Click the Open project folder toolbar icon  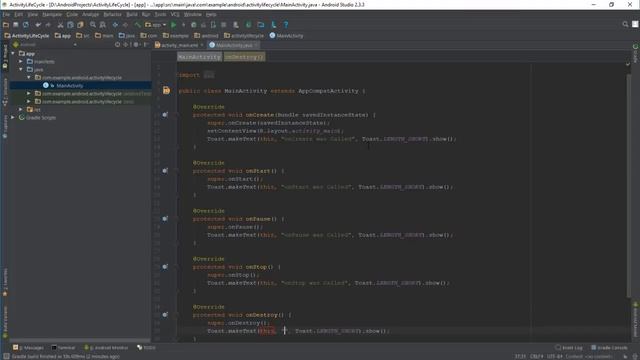click(x=6, y=25)
